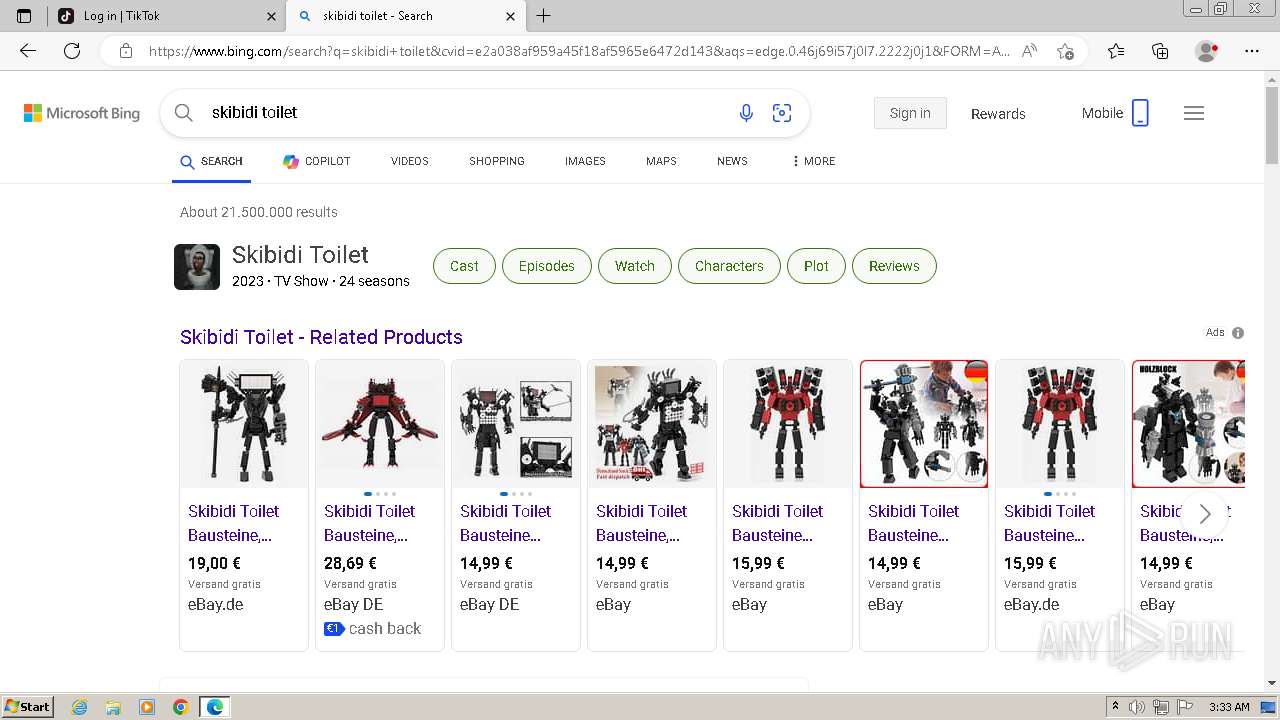Open tab actions menu icon
Viewport: 1280px width, 720px height.
pos(24,16)
